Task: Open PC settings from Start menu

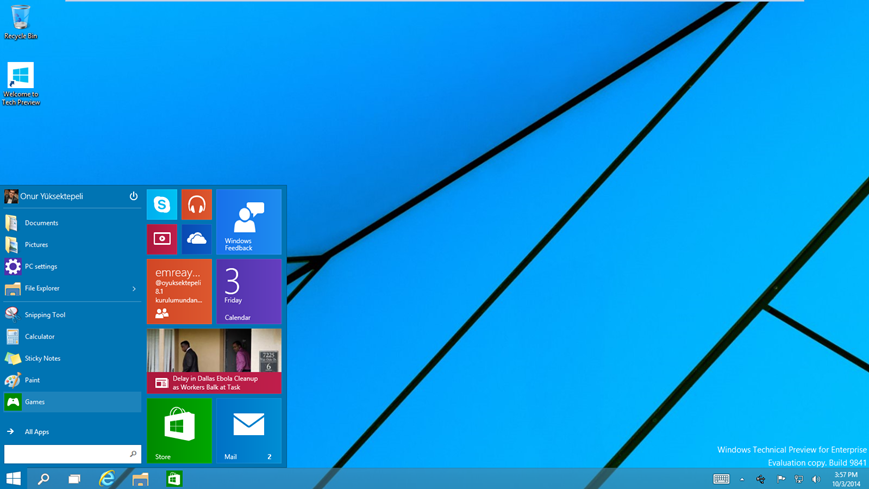Action: click(40, 267)
